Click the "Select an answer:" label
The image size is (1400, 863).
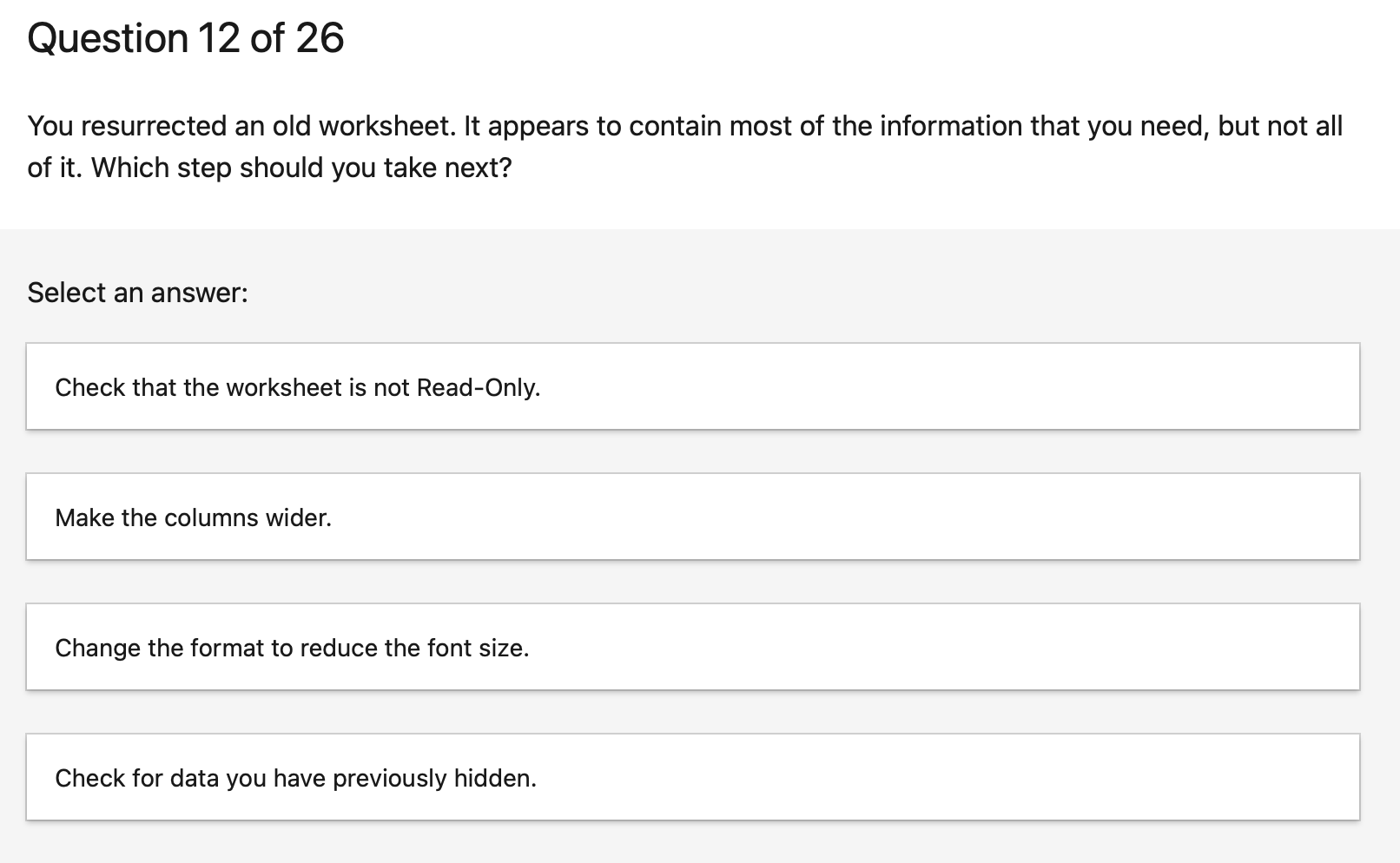tap(137, 292)
